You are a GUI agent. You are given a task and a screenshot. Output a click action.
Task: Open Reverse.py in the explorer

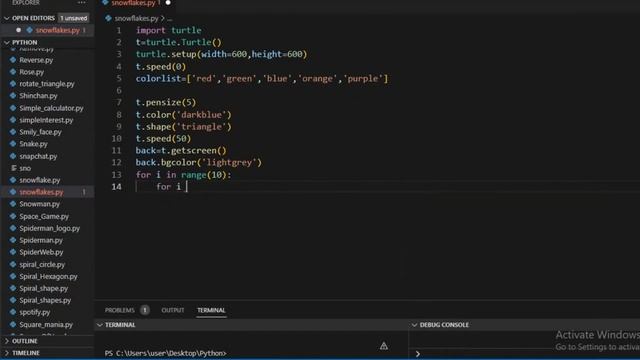[36, 60]
